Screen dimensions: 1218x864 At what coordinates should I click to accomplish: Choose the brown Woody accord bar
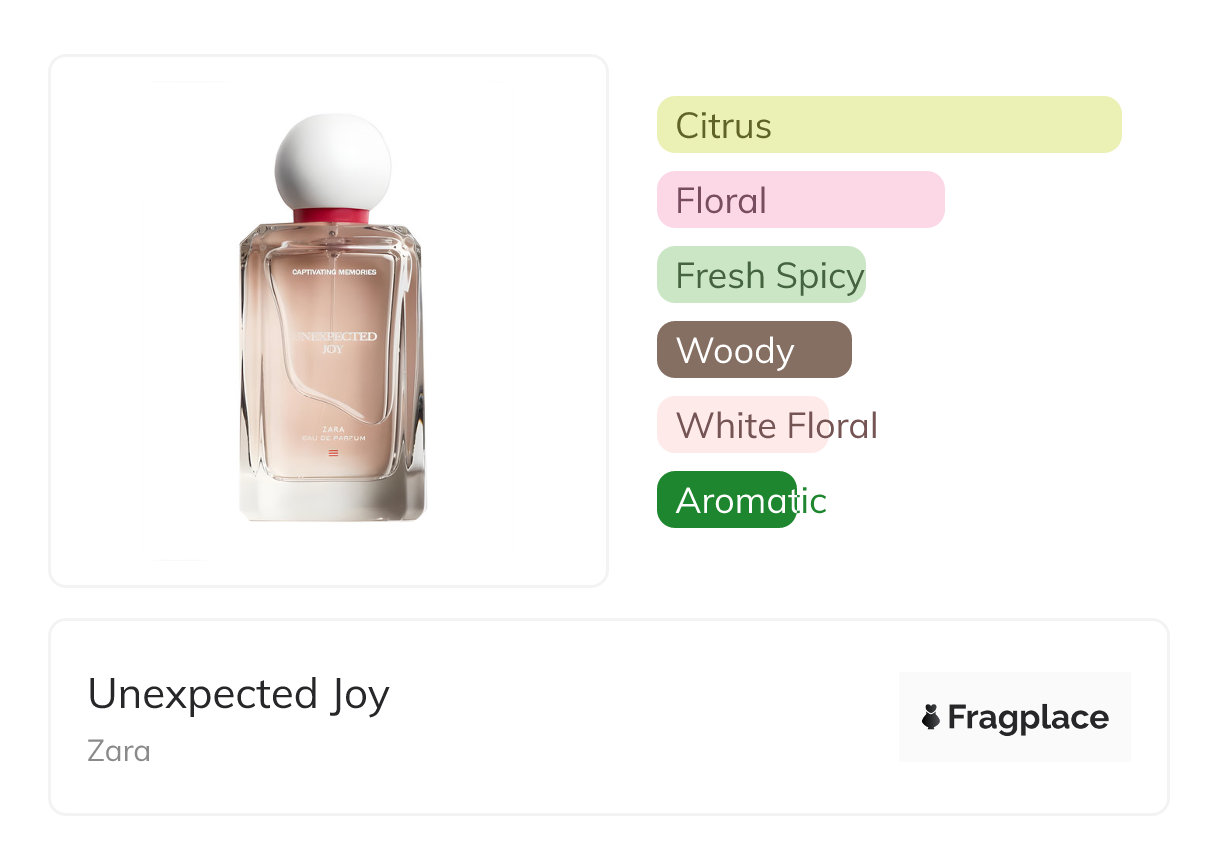pyautogui.click(x=754, y=350)
